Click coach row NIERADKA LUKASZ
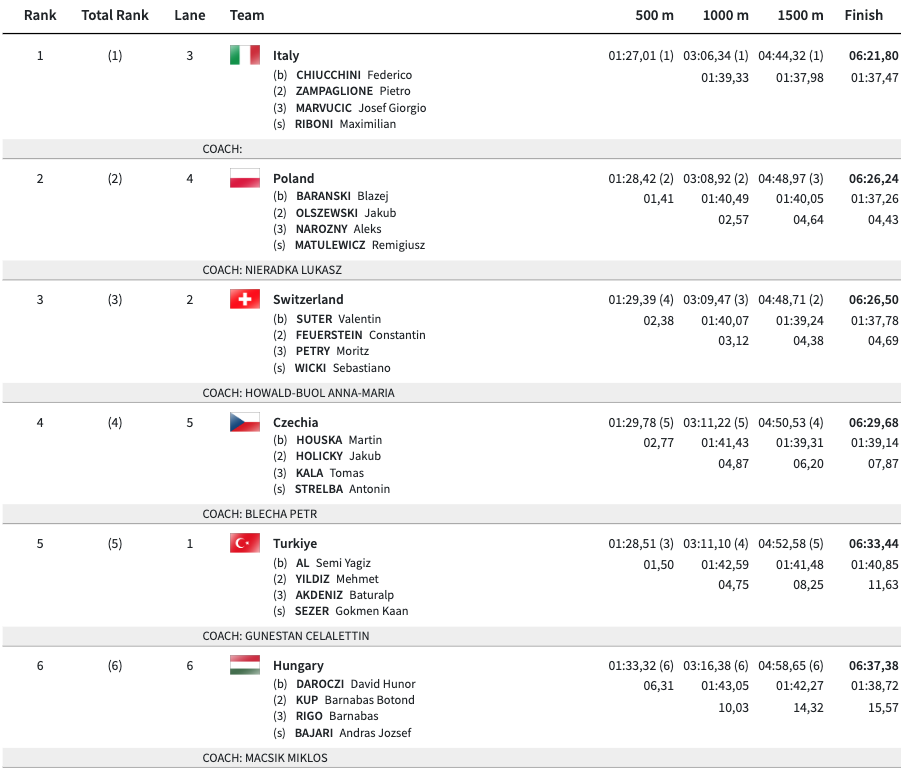905x773 pixels. [272, 270]
